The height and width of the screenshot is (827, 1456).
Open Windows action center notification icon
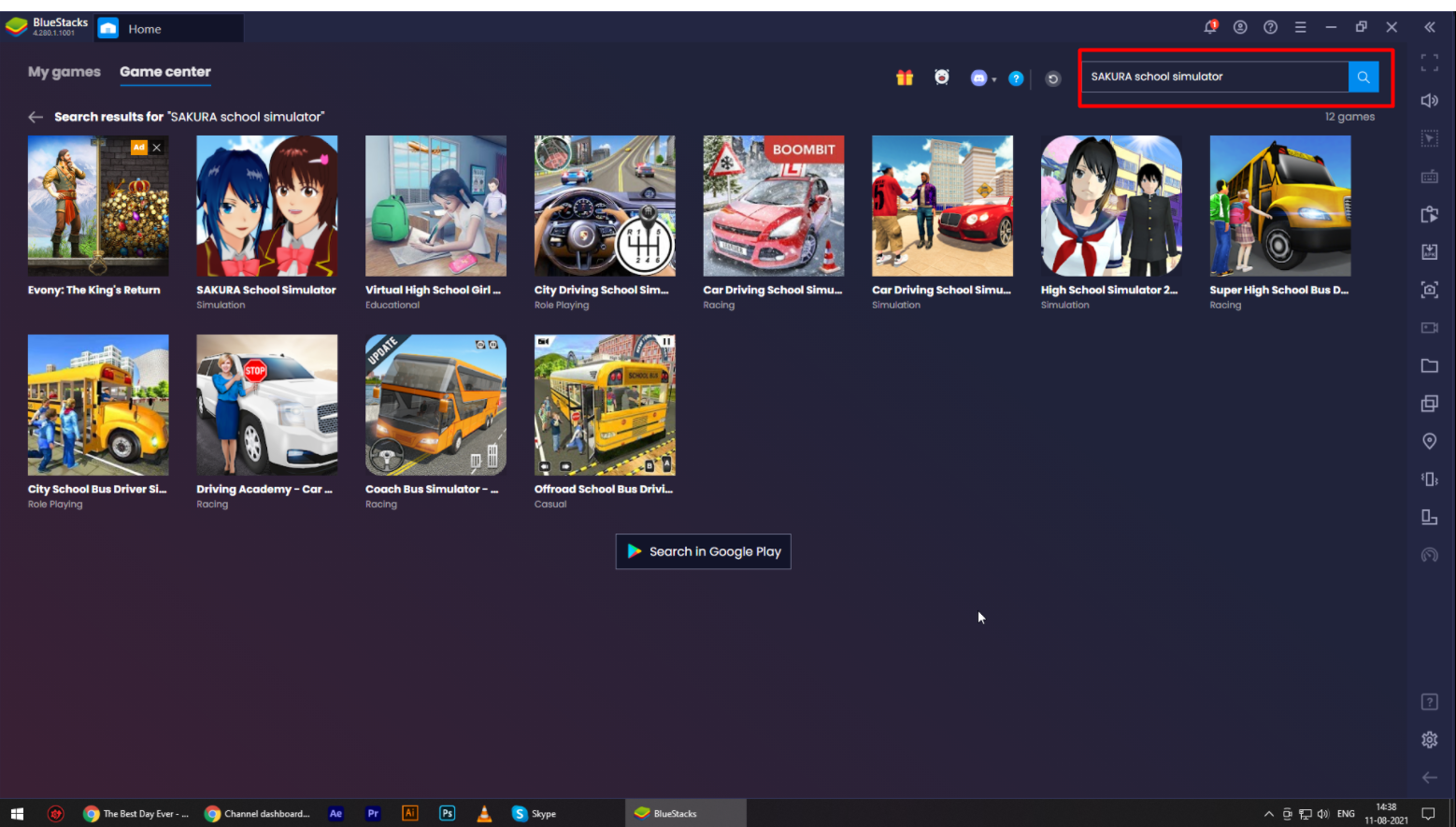point(1428,814)
